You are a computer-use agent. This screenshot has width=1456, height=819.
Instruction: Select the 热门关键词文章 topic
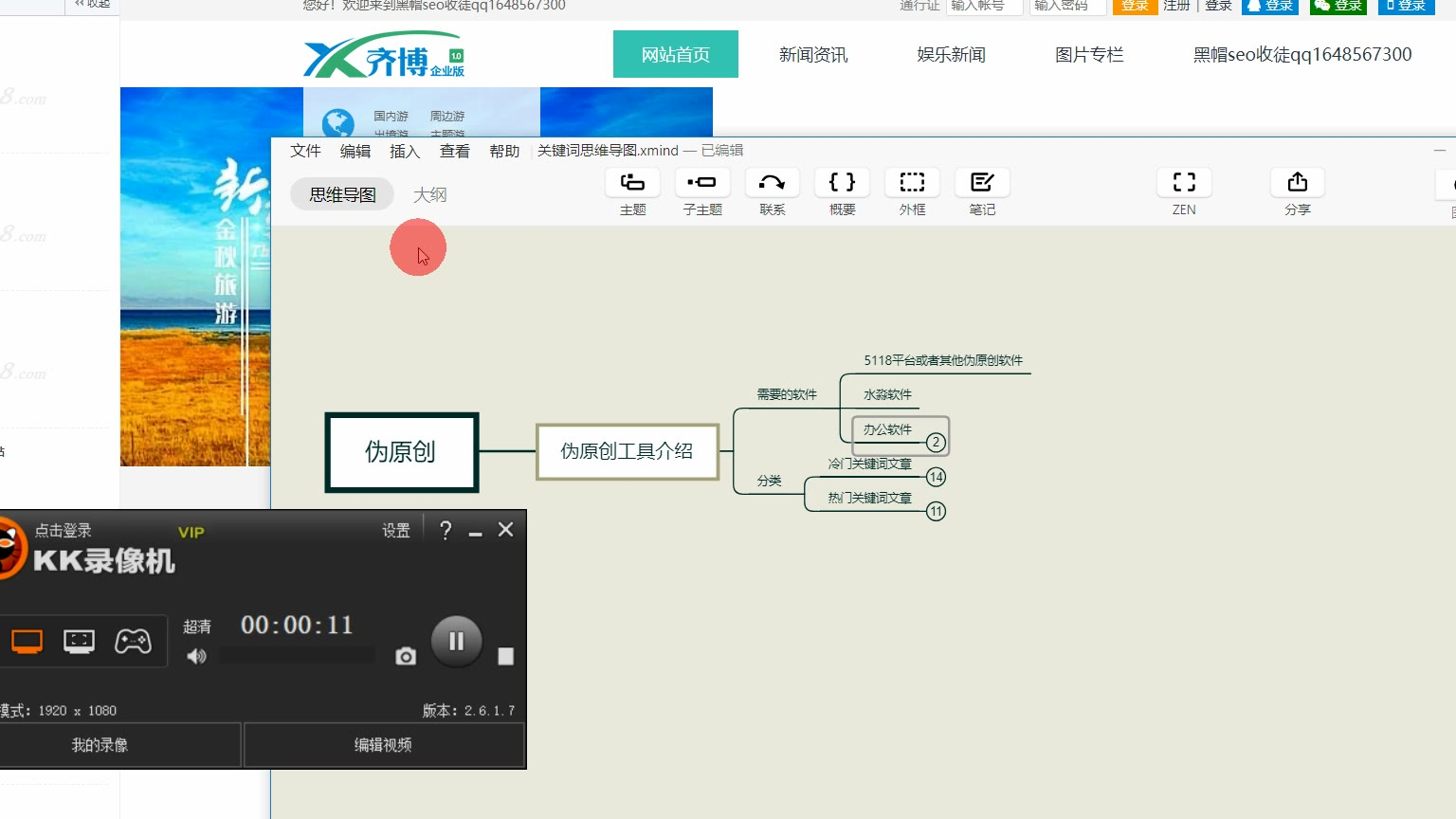click(x=869, y=498)
